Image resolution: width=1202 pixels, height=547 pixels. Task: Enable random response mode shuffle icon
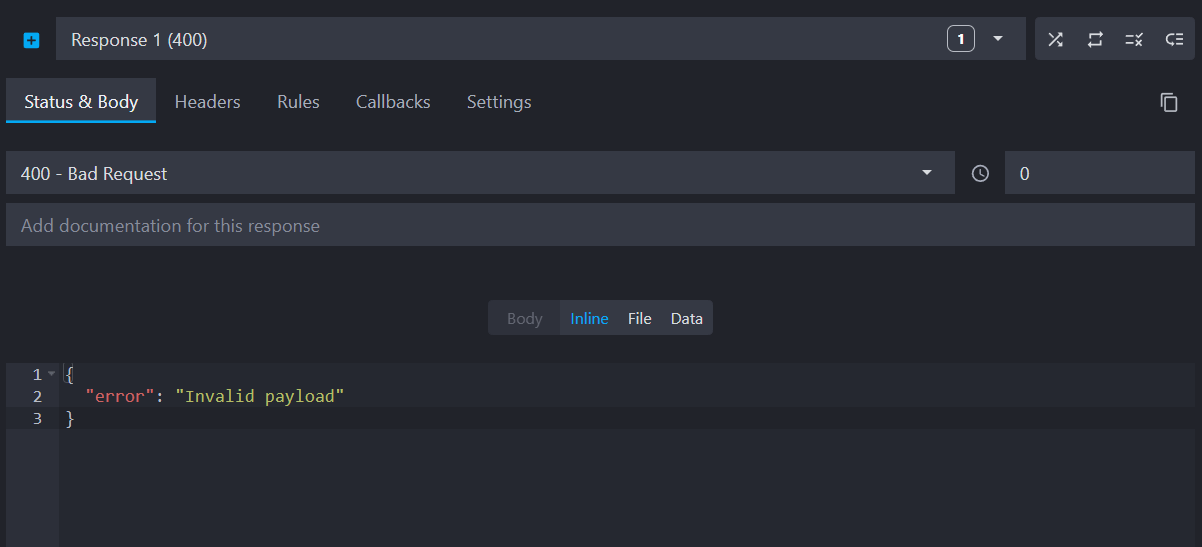coord(1055,40)
